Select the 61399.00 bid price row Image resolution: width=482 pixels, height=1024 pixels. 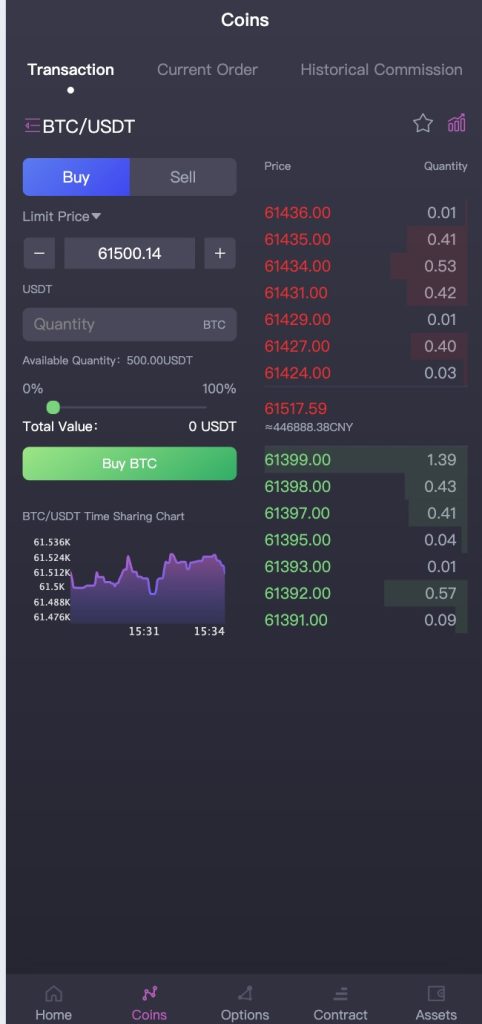[x=366, y=460]
